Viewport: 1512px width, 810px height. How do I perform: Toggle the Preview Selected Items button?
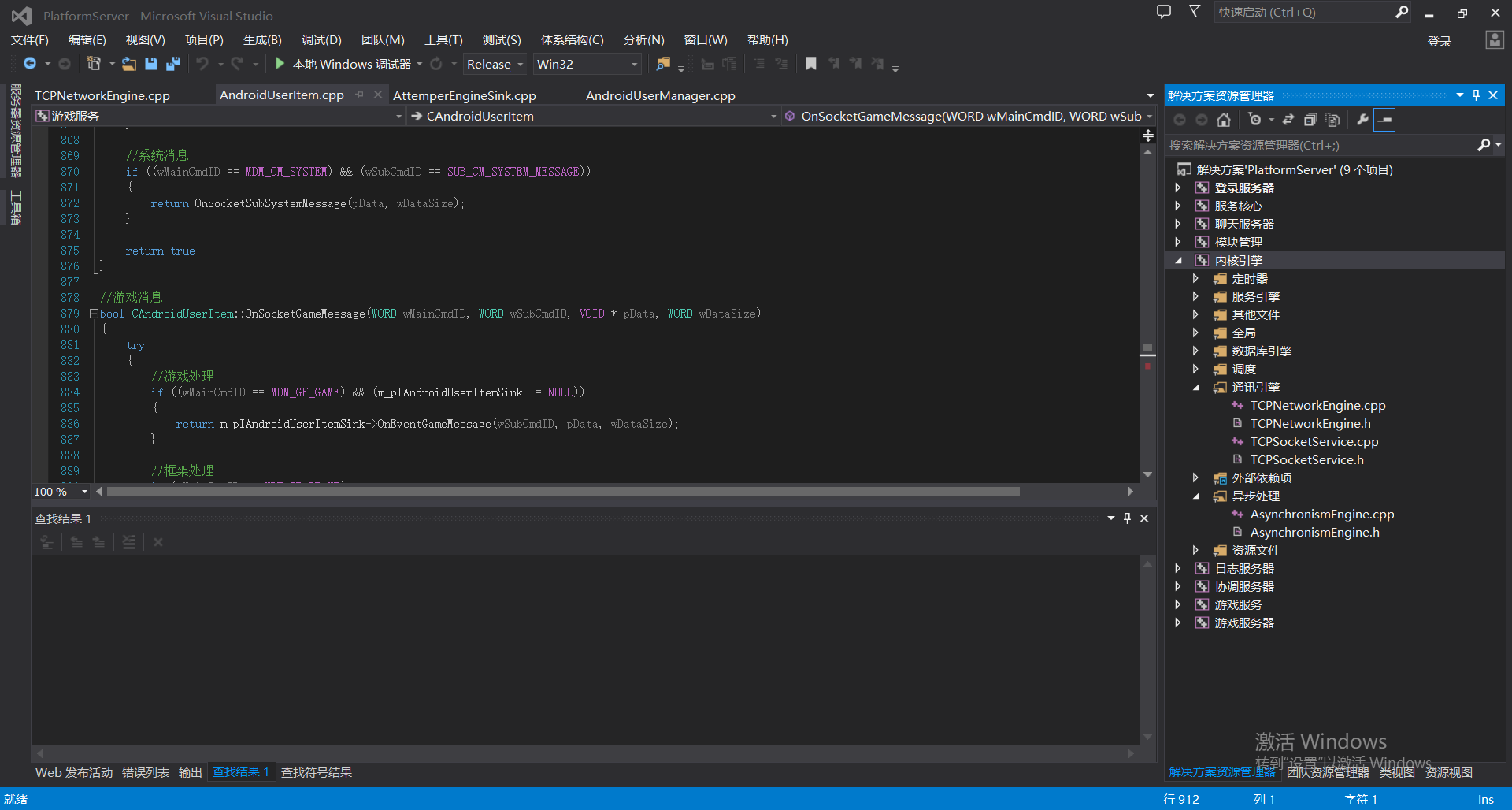pos(1384,120)
